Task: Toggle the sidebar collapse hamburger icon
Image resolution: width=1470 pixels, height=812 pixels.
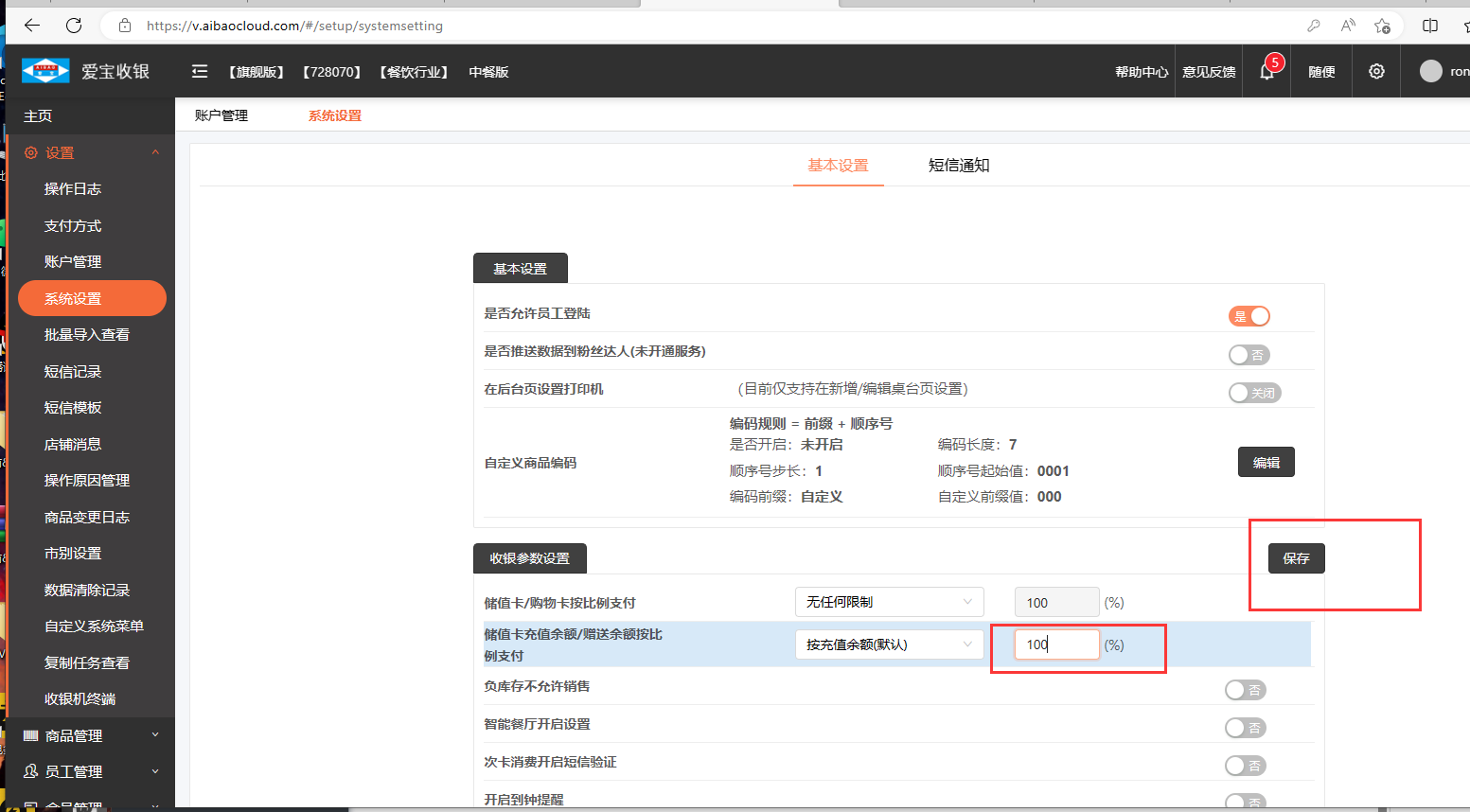Action: (x=200, y=72)
